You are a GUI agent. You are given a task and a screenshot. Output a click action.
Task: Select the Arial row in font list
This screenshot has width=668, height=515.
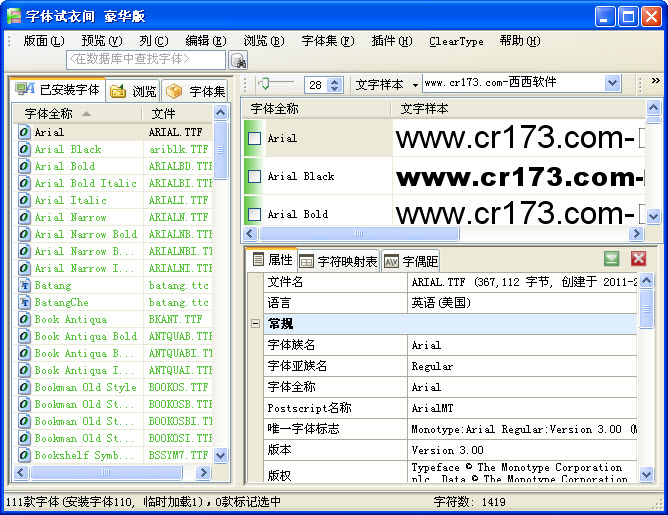click(114, 132)
